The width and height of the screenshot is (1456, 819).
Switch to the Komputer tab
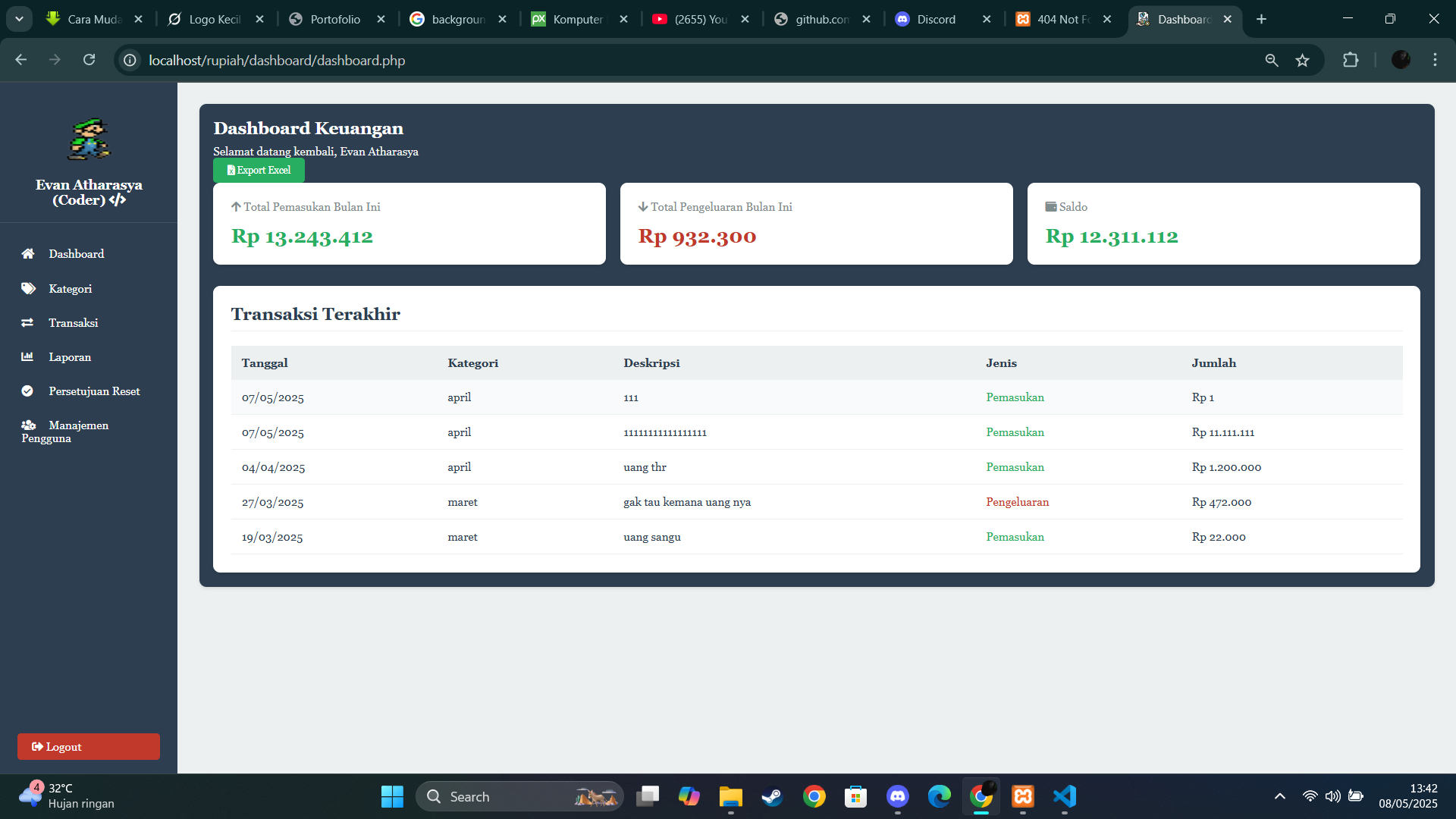click(578, 19)
